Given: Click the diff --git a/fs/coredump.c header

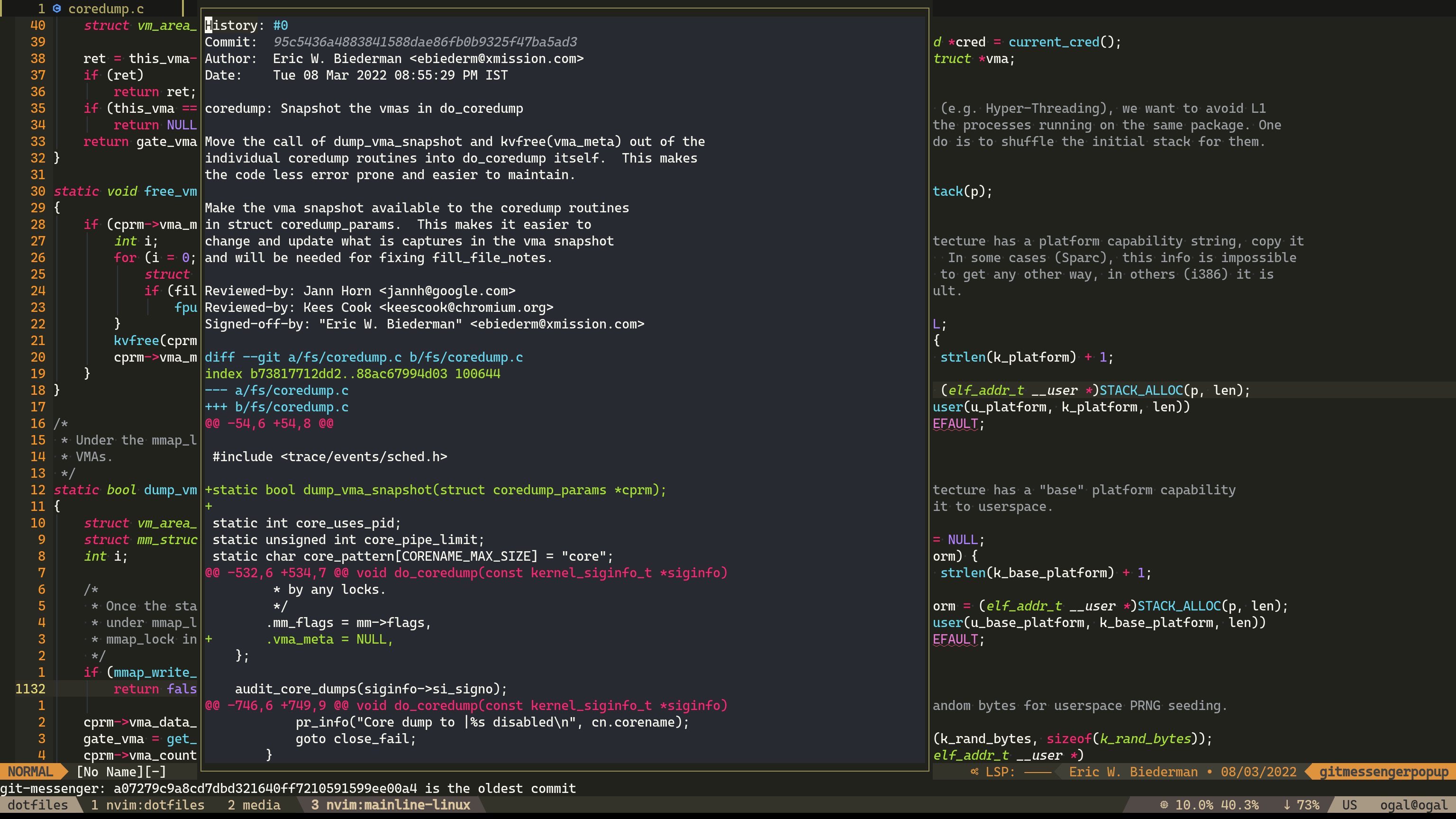Looking at the screenshot, I should point(364,356).
